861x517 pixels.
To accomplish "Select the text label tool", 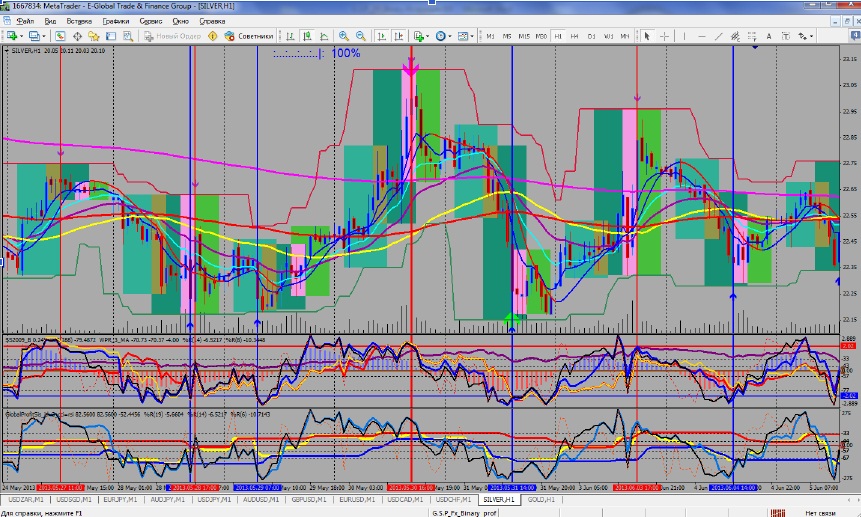I will pyautogui.click(x=768, y=36).
